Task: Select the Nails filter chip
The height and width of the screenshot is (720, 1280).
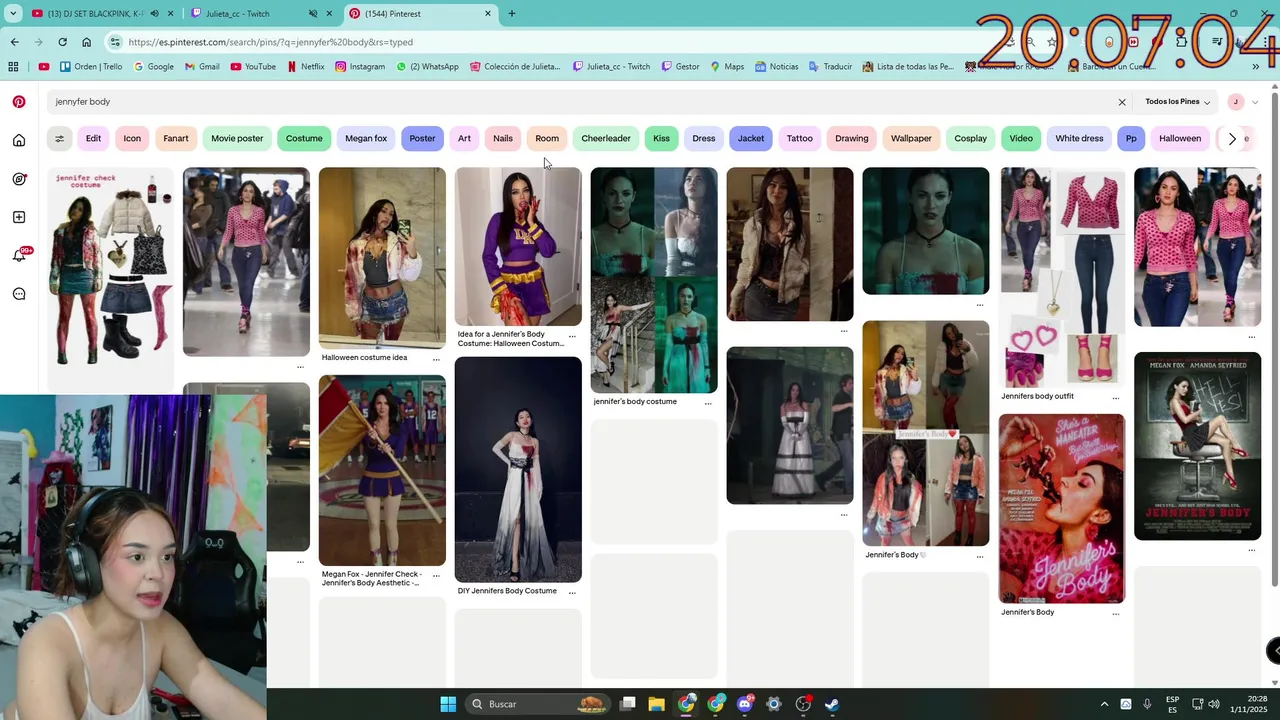Action: tap(503, 138)
